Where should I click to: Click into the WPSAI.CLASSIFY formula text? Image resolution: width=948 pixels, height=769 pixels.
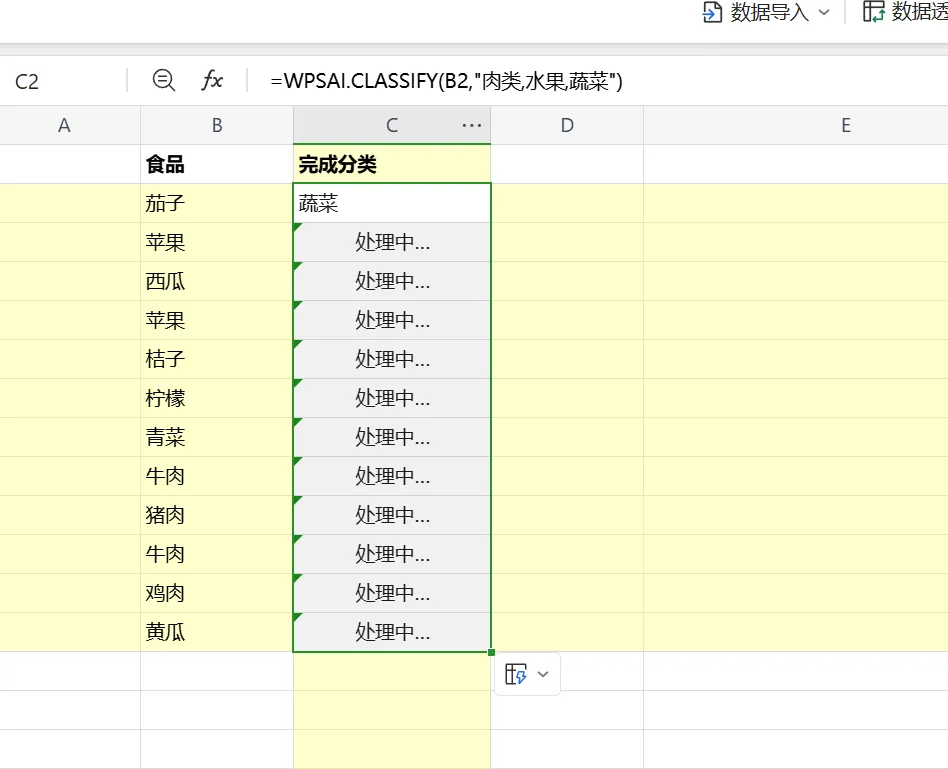click(447, 81)
